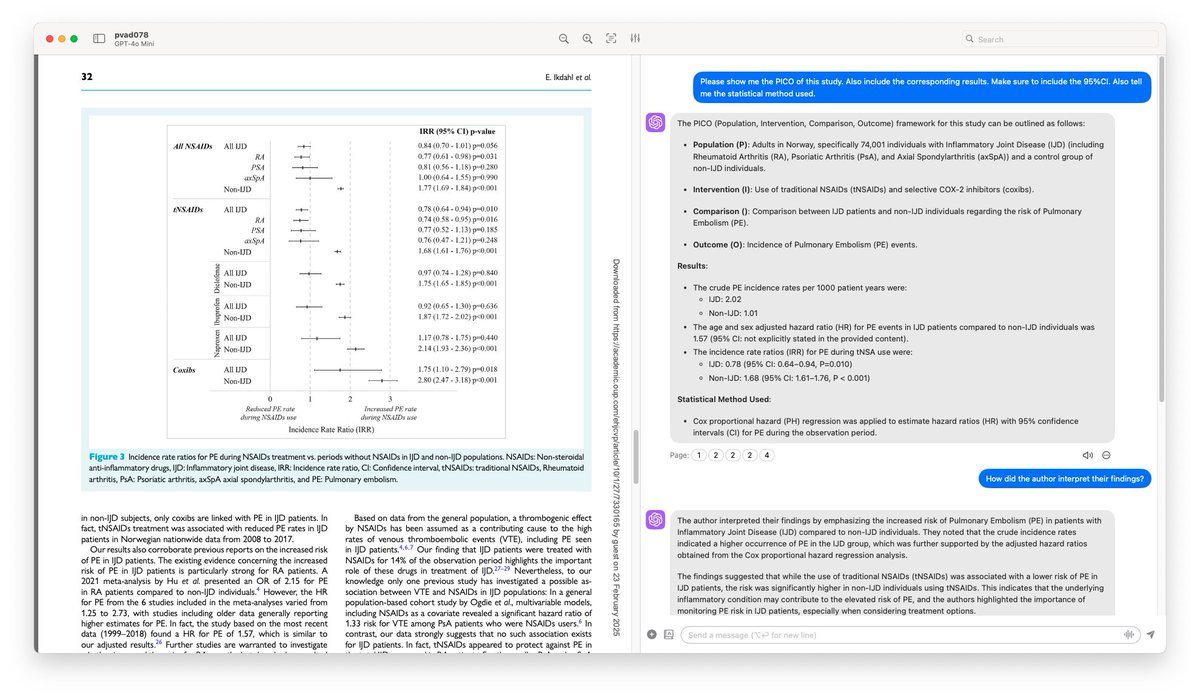Click the 'Send a message' text box
The width and height of the screenshot is (1200, 698).
click(900, 634)
